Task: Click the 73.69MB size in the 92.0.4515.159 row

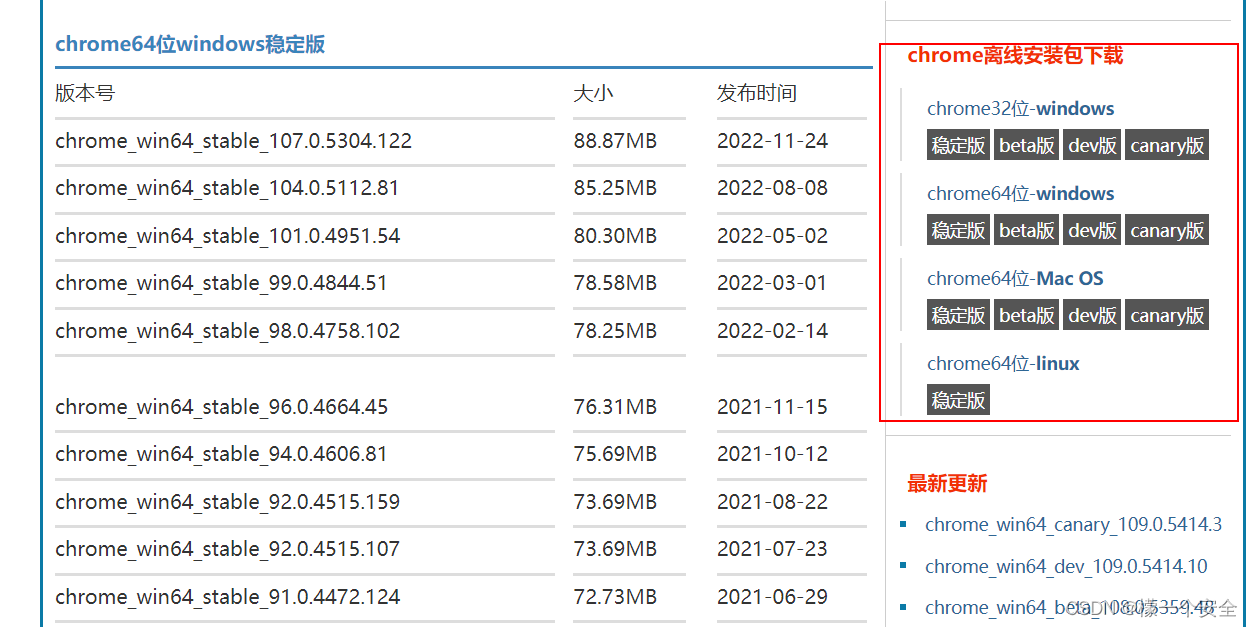Action: click(615, 502)
